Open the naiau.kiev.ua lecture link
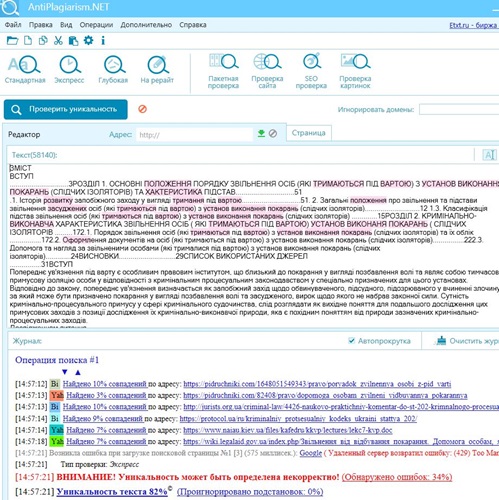The width and height of the screenshot is (499, 500). (x=288, y=430)
